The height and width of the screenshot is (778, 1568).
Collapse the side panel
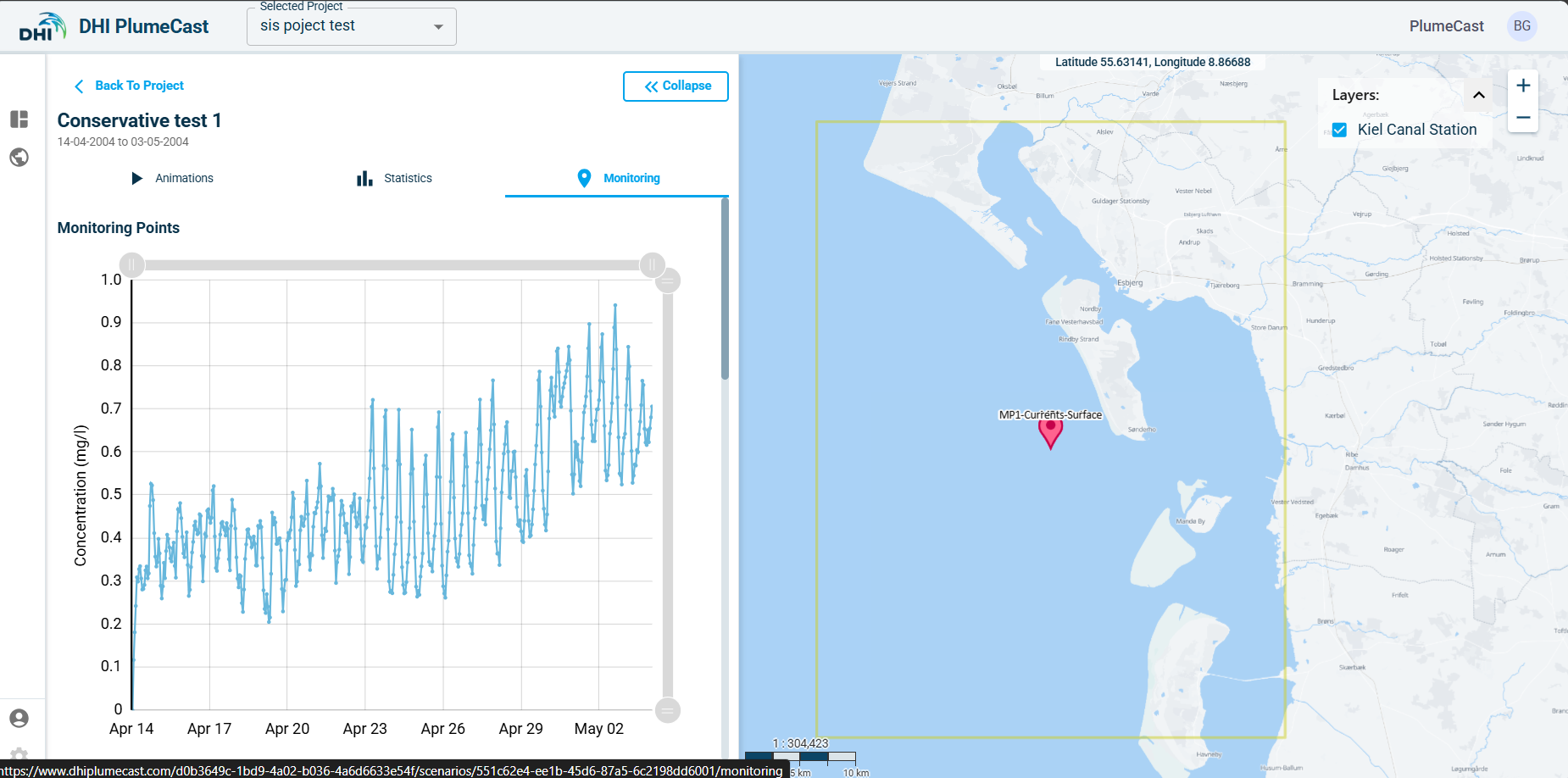point(676,86)
